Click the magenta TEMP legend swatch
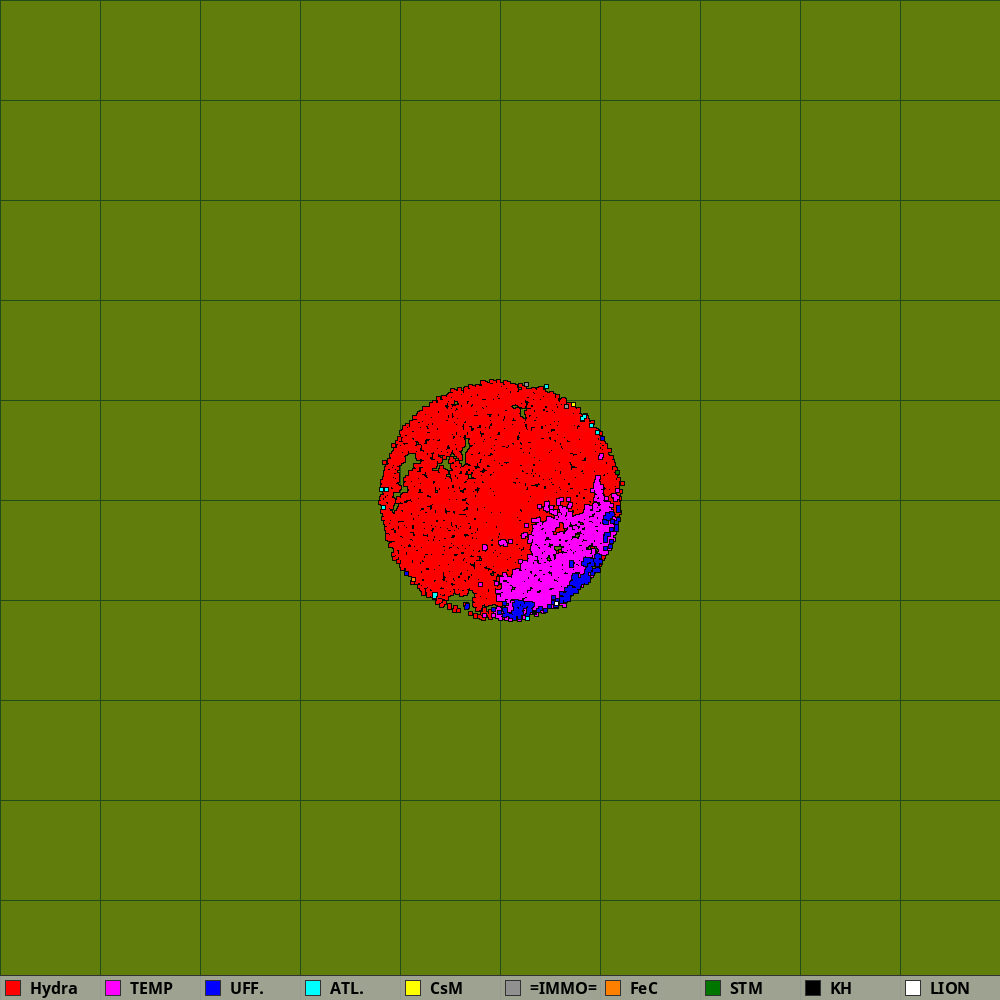The height and width of the screenshot is (1000, 1000). [x=113, y=988]
